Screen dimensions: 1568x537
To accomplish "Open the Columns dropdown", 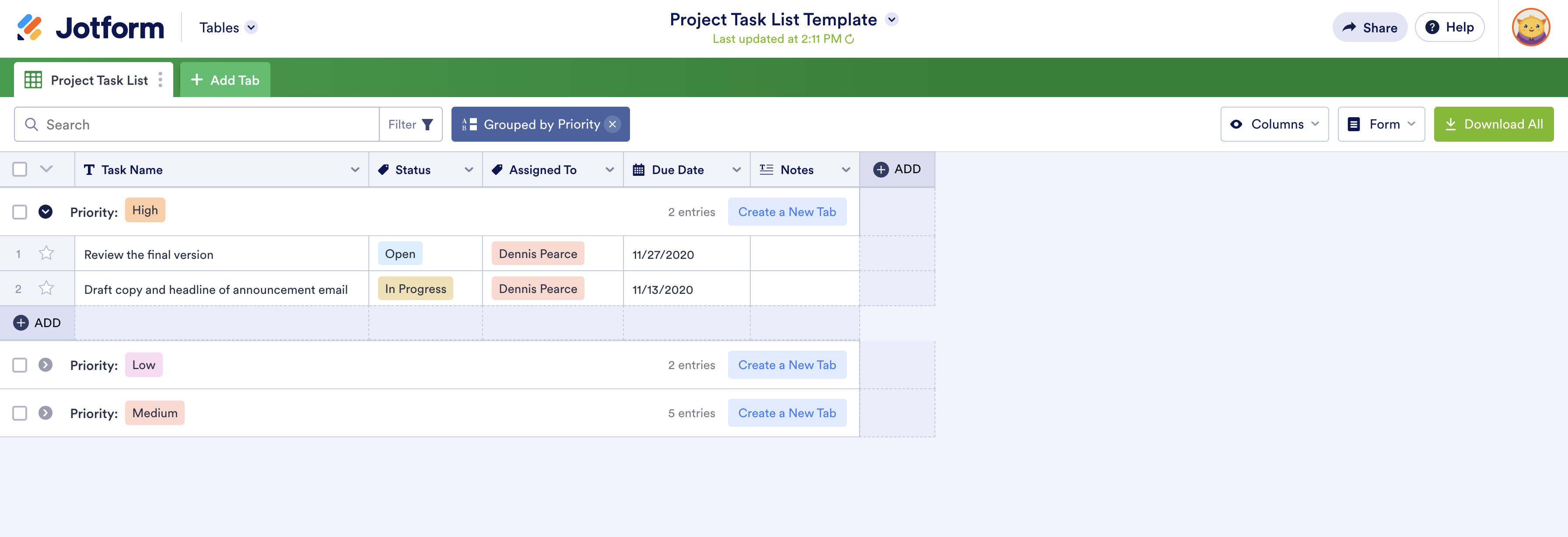I will coord(1274,125).
